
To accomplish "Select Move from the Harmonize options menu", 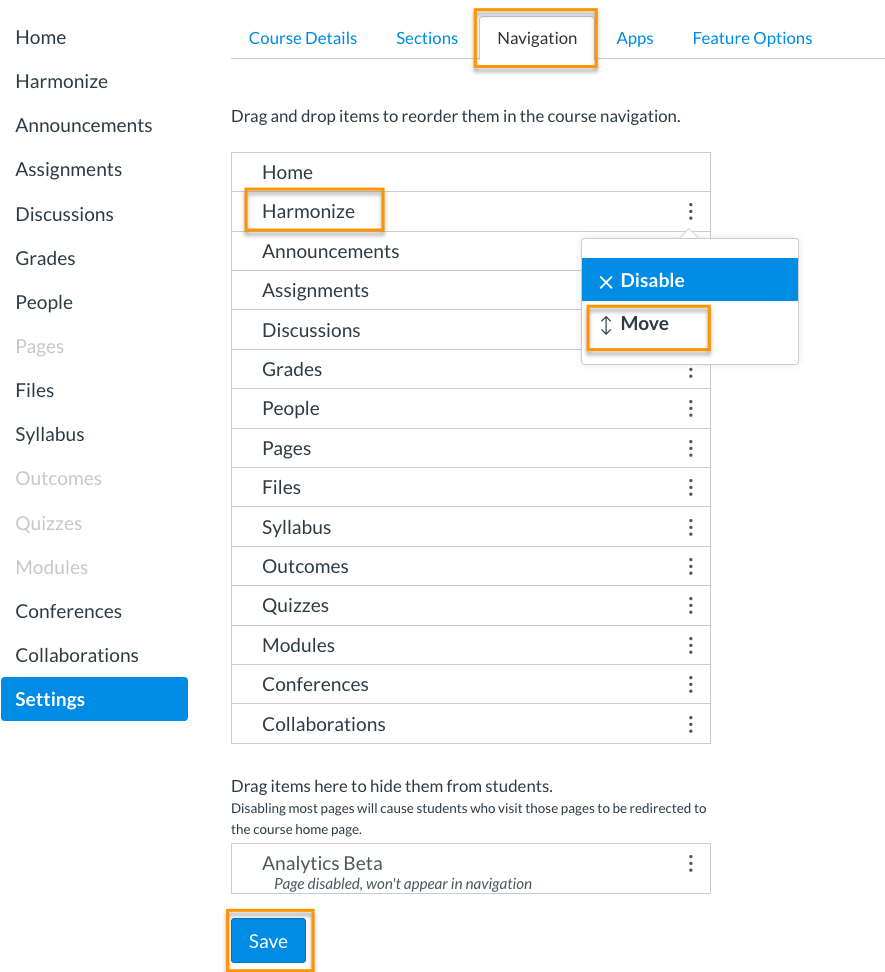I will (x=648, y=323).
